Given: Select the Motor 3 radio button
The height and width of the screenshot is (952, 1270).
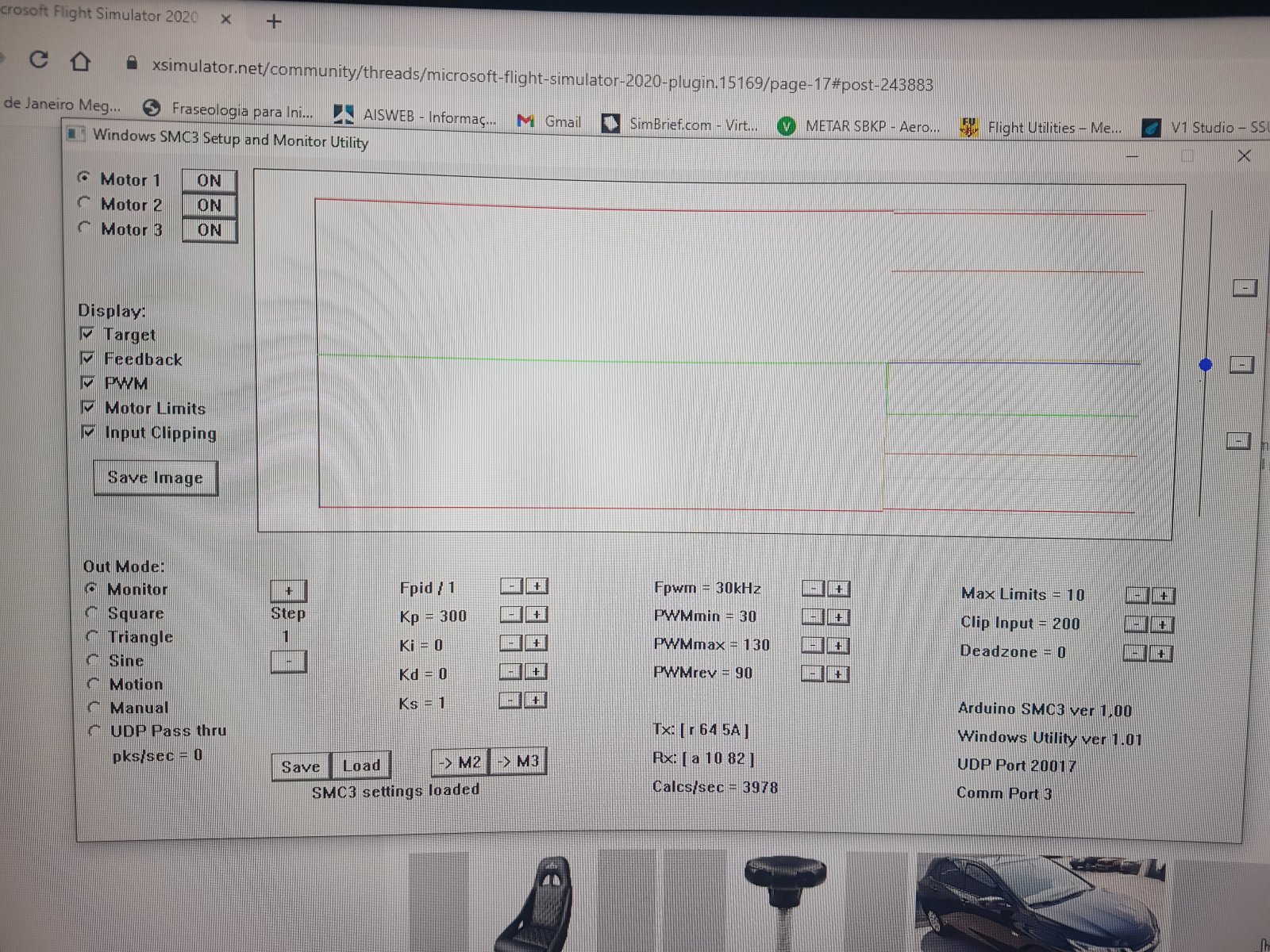Looking at the screenshot, I should tap(84, 228).
